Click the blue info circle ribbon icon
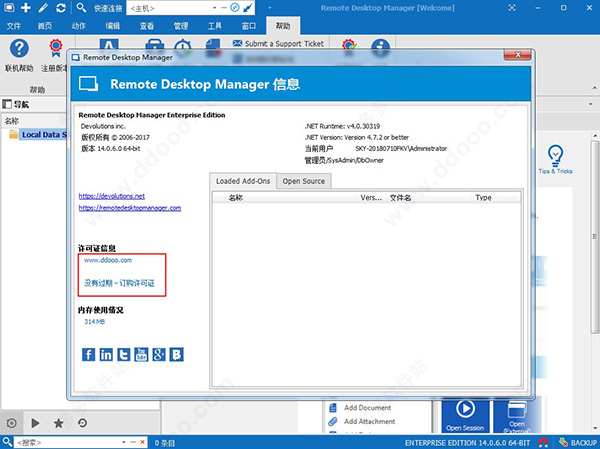 pos(380,47)
